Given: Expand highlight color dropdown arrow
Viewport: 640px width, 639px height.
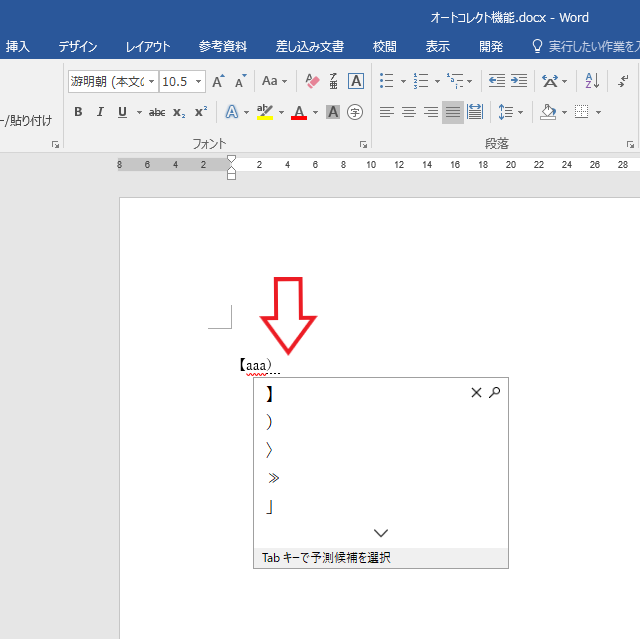Looking at the screenshot, I should point(281,112).
